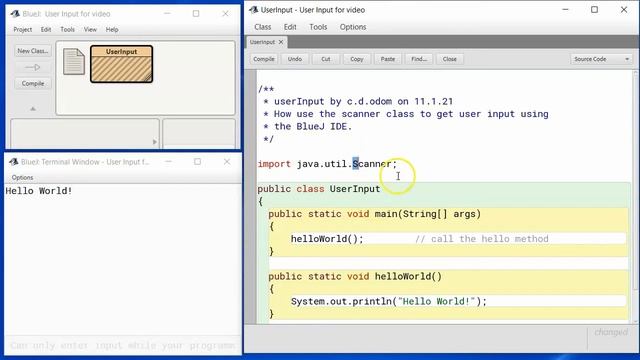Click the terminal input field at the bottom
640x360 pixels.
122,346
